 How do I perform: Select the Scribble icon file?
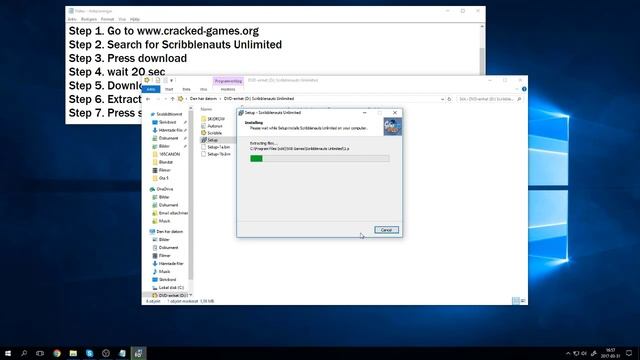click(x=211, y=133)
